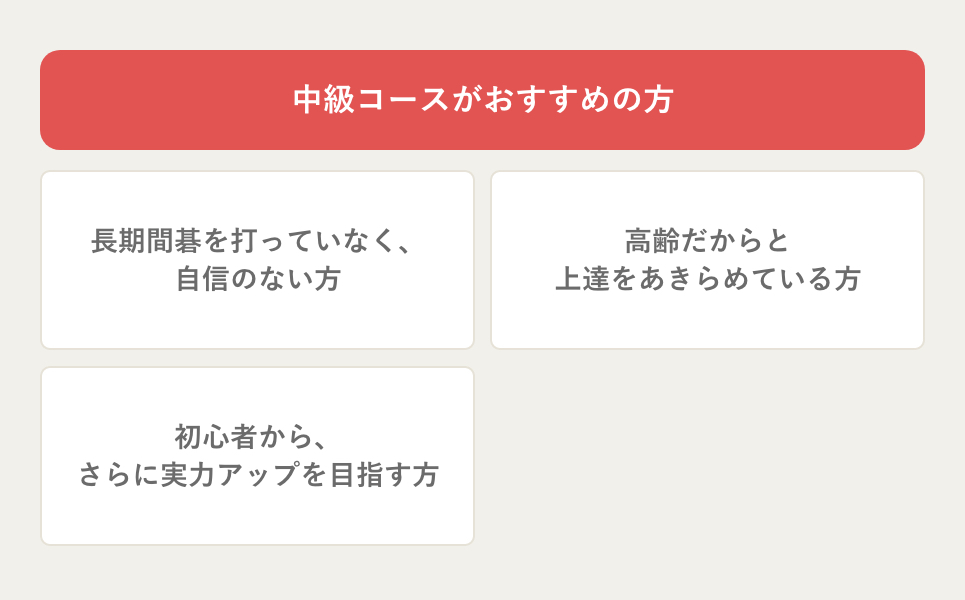Image resolution: width=965 pixels, height=600 pixels.
Task: Click the word 高齢 in the right card
Action: [x=654, y=241]
